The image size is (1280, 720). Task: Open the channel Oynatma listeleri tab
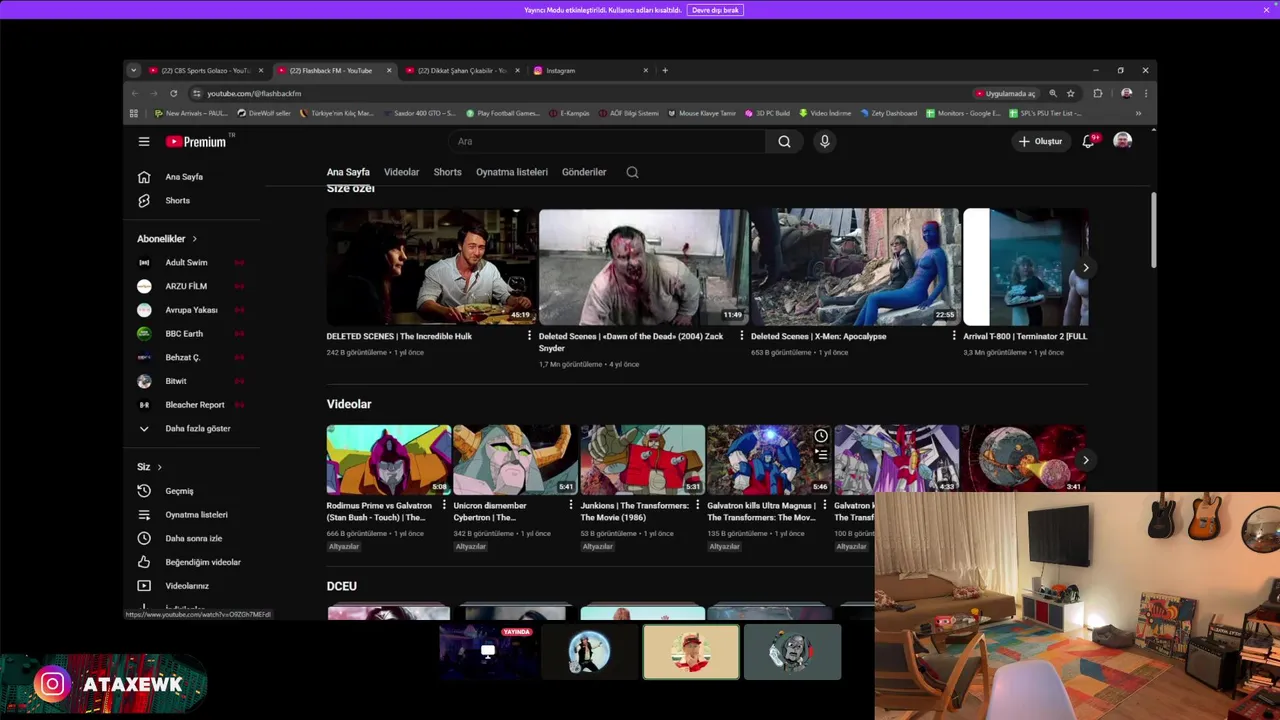point(512,172)
